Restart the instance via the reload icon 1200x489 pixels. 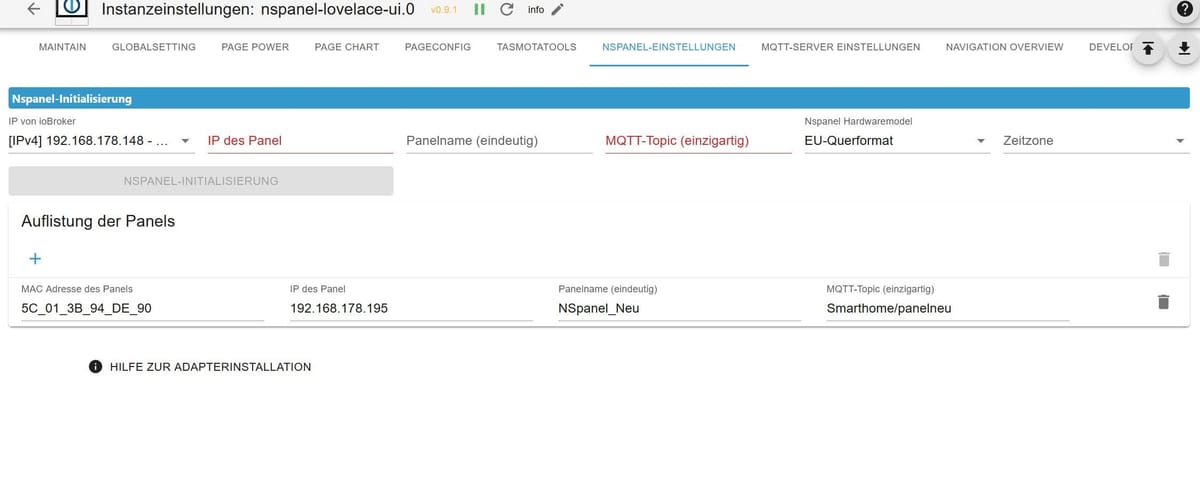[507, 10]
